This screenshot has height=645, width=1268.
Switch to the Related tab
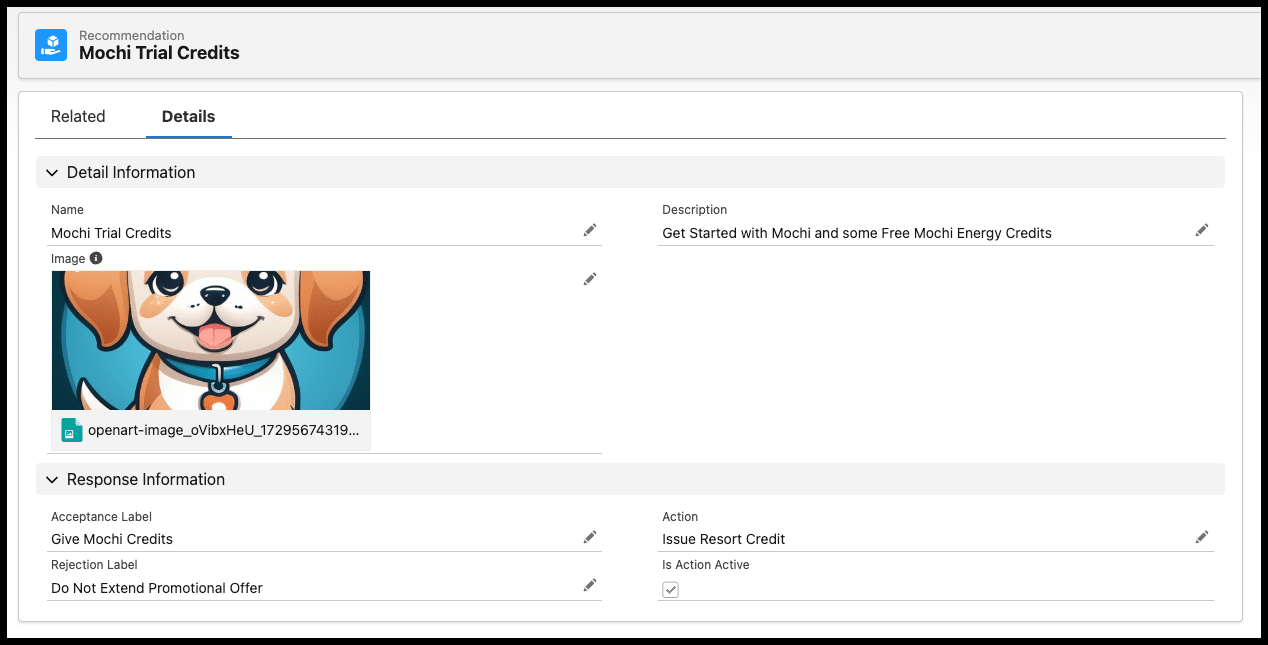tap(78, 116)
